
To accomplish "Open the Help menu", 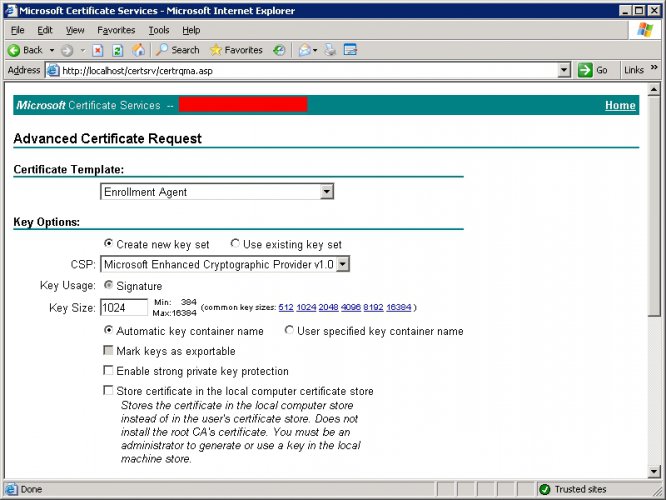I will coord(191,30).
